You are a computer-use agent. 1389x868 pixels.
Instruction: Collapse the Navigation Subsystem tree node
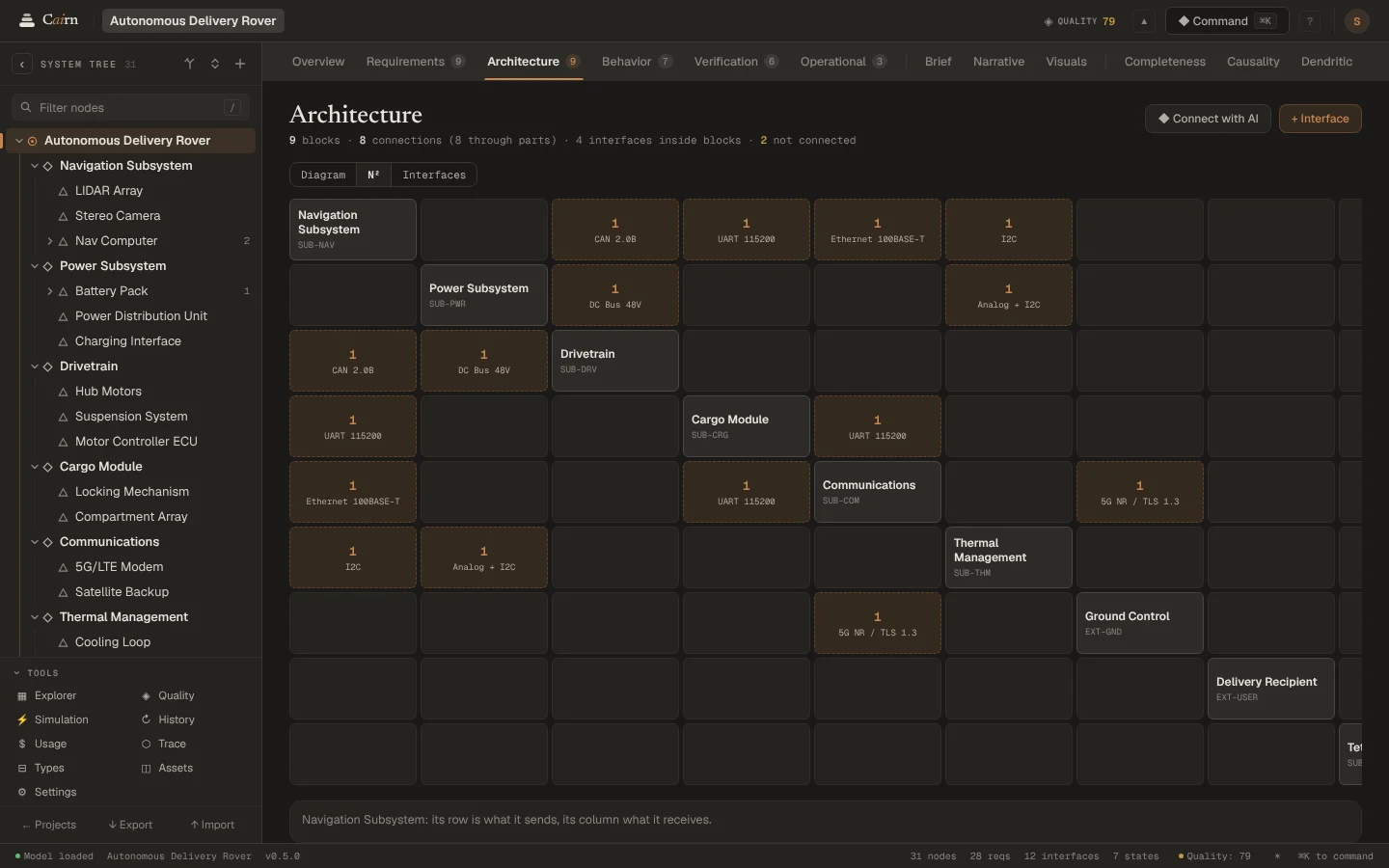pyautogui.click(x=35, y=166)
